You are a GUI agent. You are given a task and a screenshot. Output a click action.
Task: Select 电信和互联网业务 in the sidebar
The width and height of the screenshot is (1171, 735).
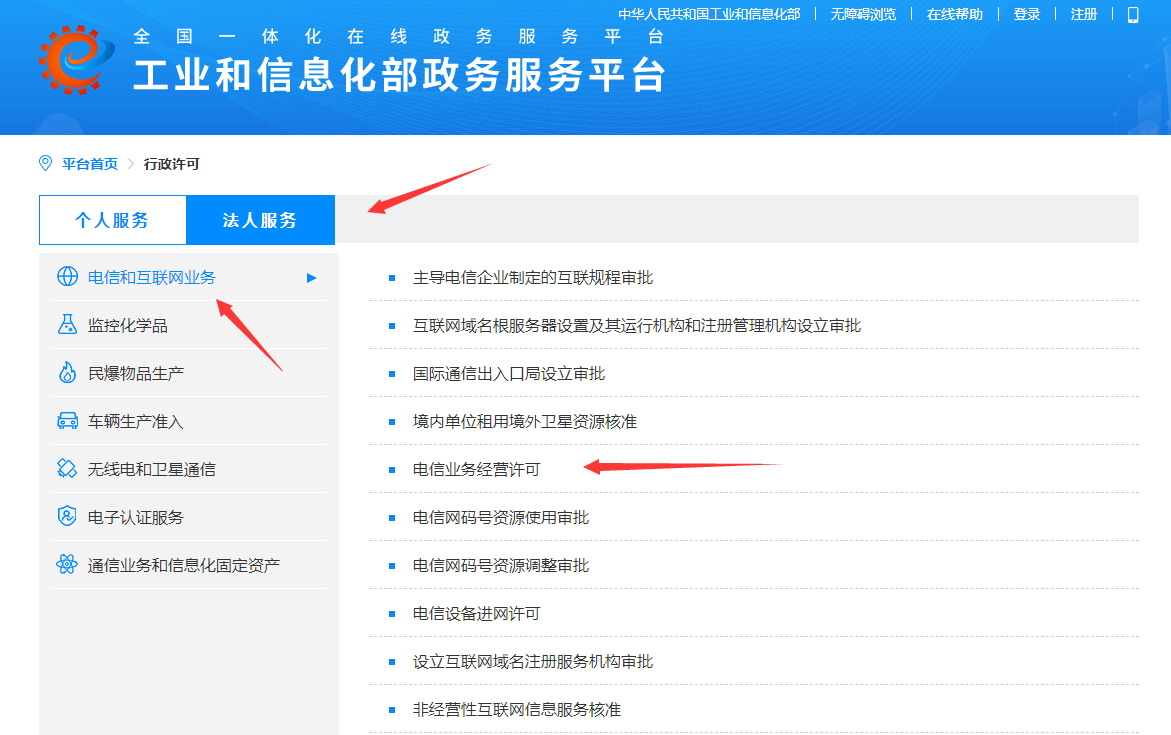tap(152, 278)
